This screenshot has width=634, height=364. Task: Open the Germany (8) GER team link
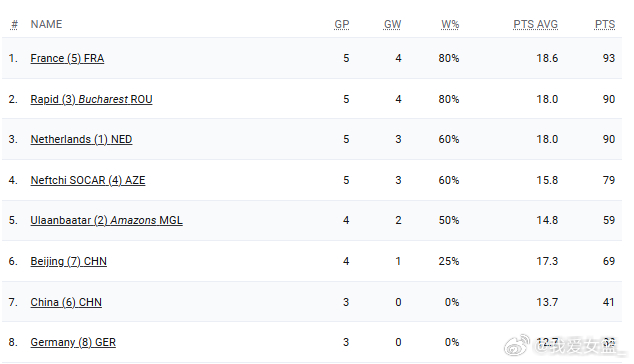73,342
